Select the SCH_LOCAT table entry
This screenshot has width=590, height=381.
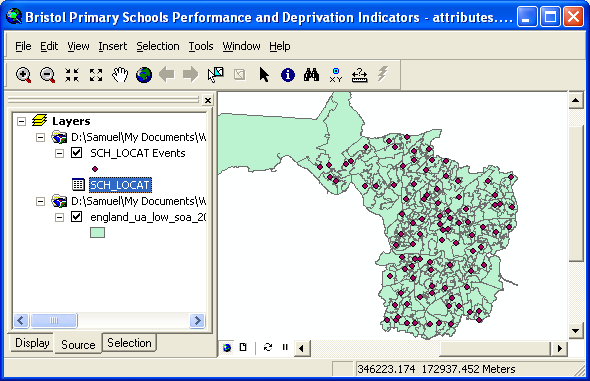(x=120, y=185)
